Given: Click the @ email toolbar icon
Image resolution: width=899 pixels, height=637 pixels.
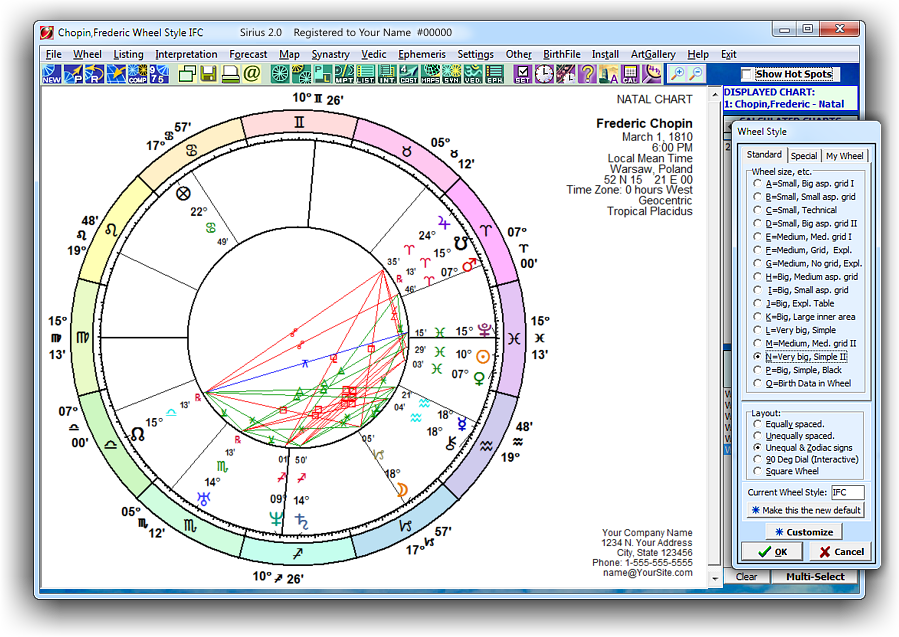Looking at the screenshot, I should tap(251, 74).
